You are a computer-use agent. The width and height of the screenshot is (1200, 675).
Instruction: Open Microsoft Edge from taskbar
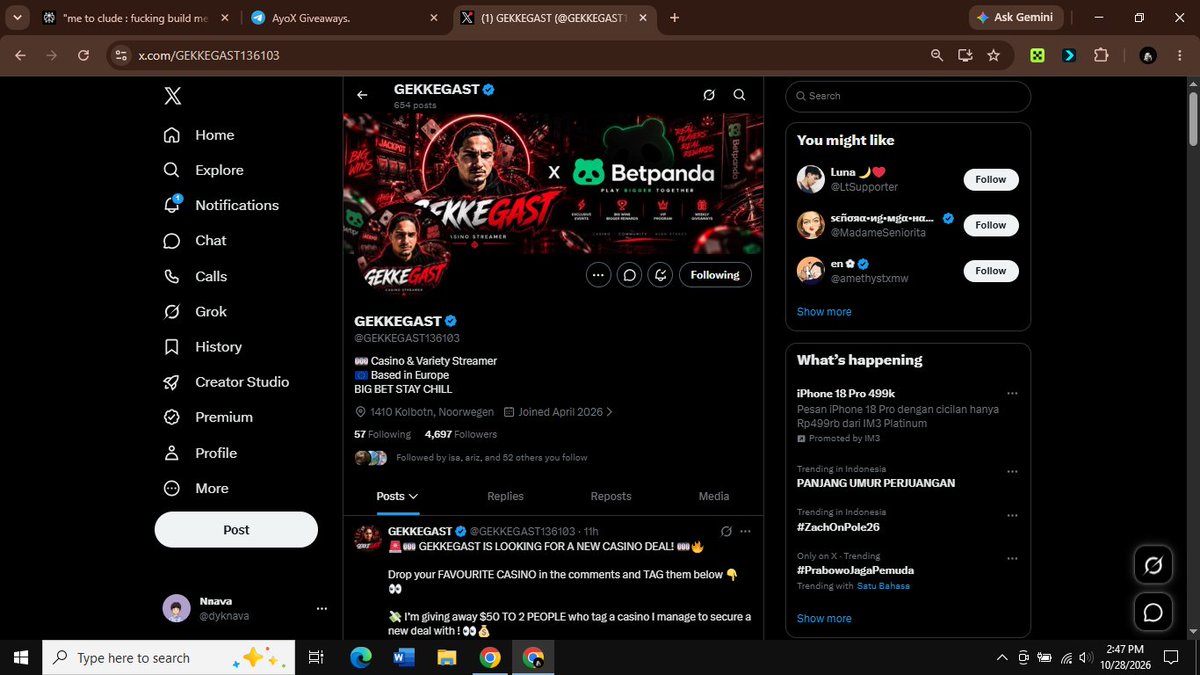[x=361, y=657]
